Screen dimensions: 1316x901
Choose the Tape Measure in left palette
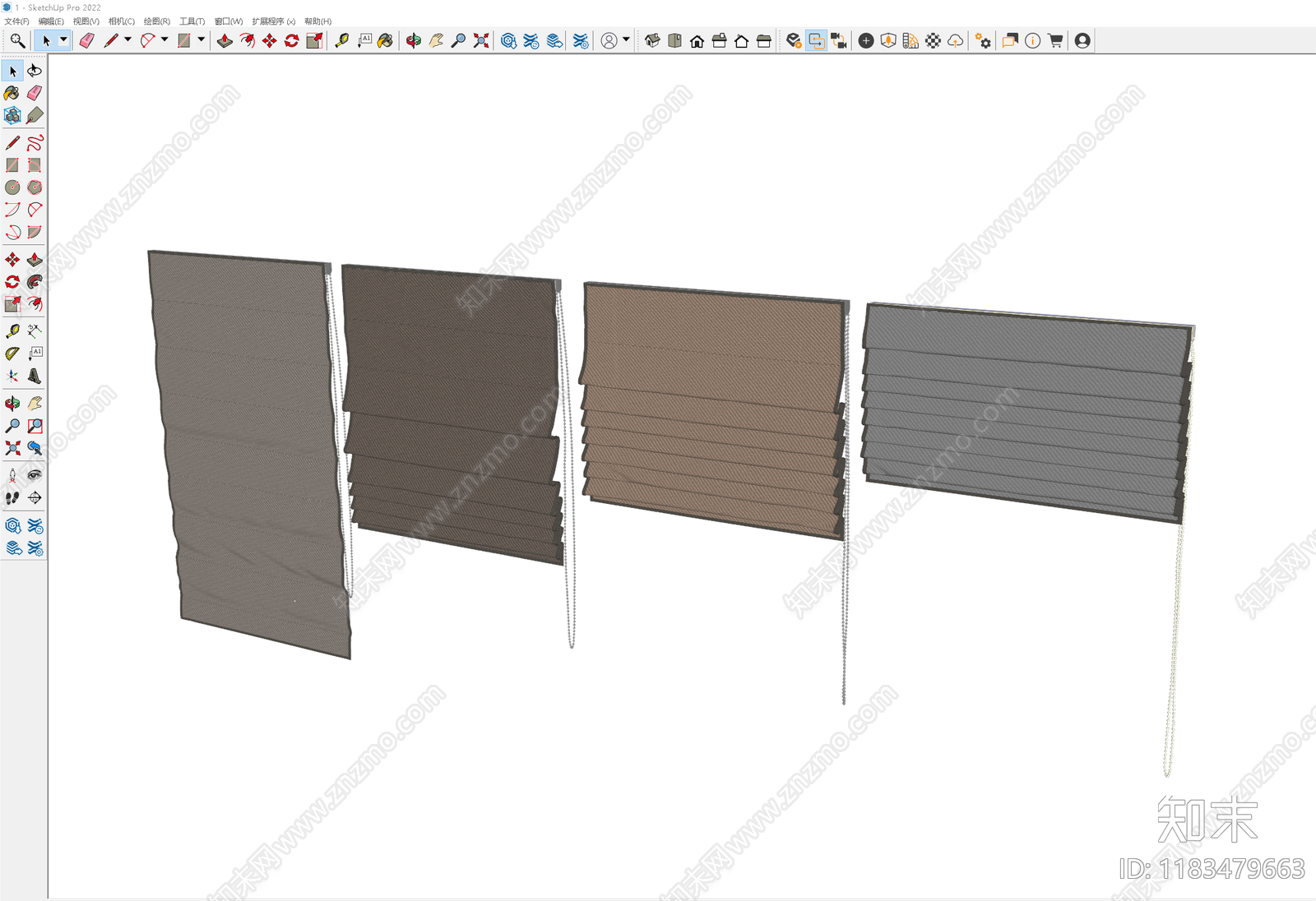(12, 331)
